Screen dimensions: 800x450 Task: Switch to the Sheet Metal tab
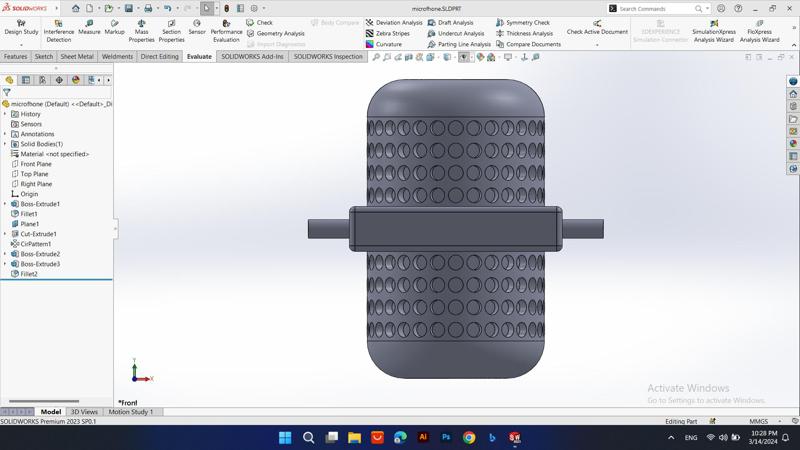click(77, 57)
